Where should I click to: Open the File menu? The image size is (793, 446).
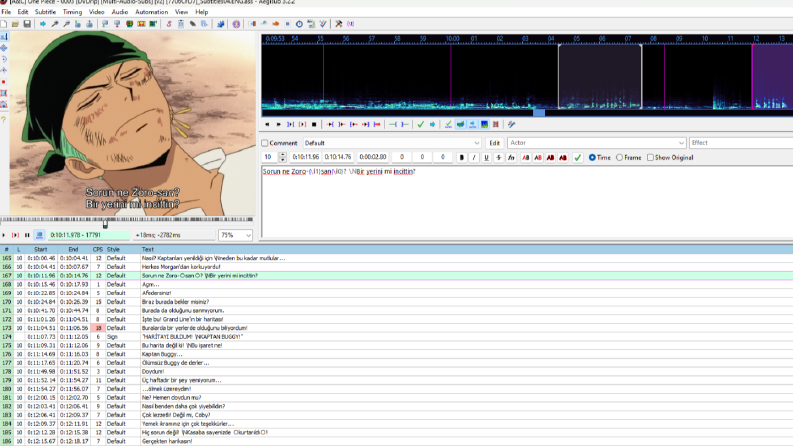[x=6, y=12]
